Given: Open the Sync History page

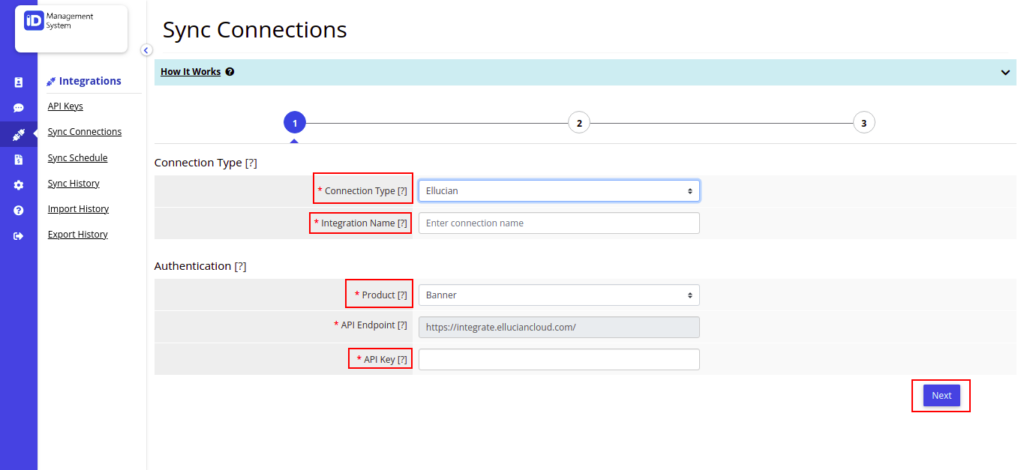Looking at the screenshot, I should point(74,183).
